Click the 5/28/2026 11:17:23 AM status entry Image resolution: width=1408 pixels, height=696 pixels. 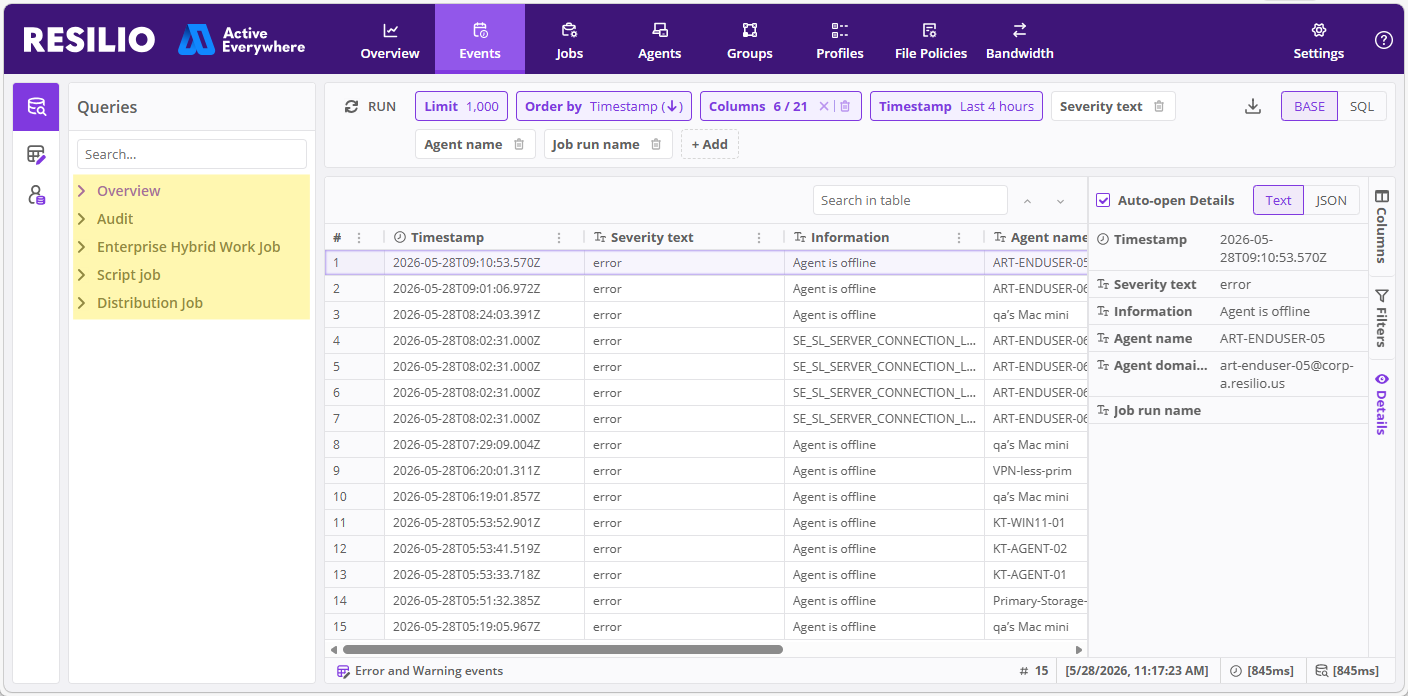pos(1138,671)
